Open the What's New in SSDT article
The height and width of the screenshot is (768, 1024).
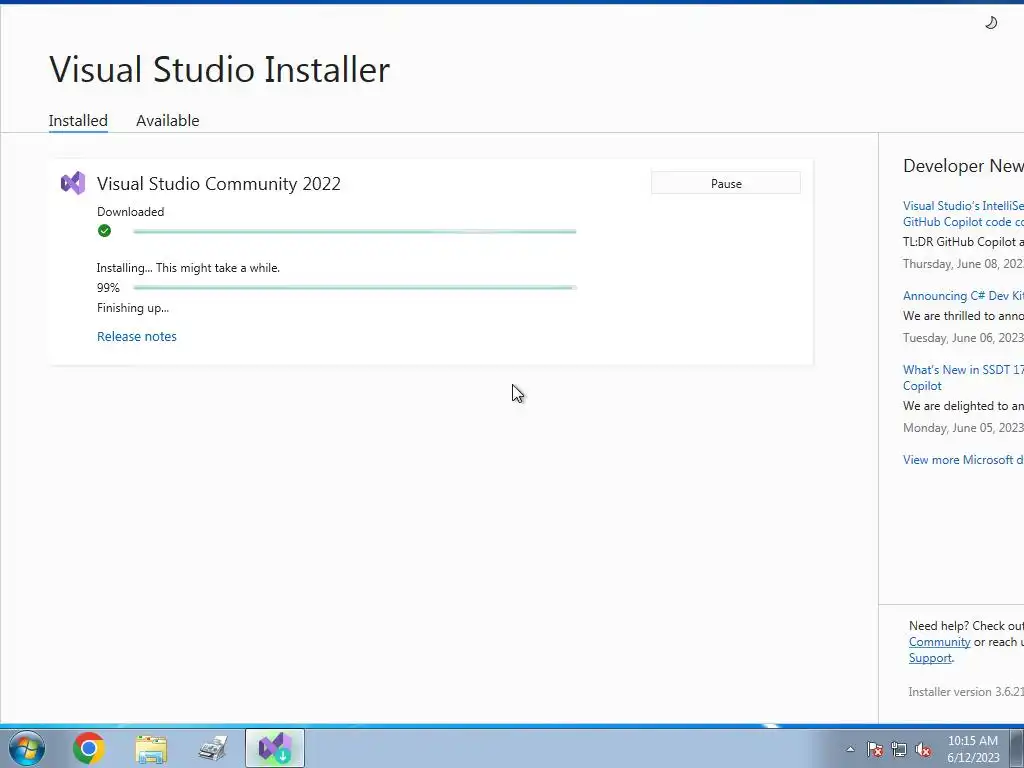[x=963, y=377]
